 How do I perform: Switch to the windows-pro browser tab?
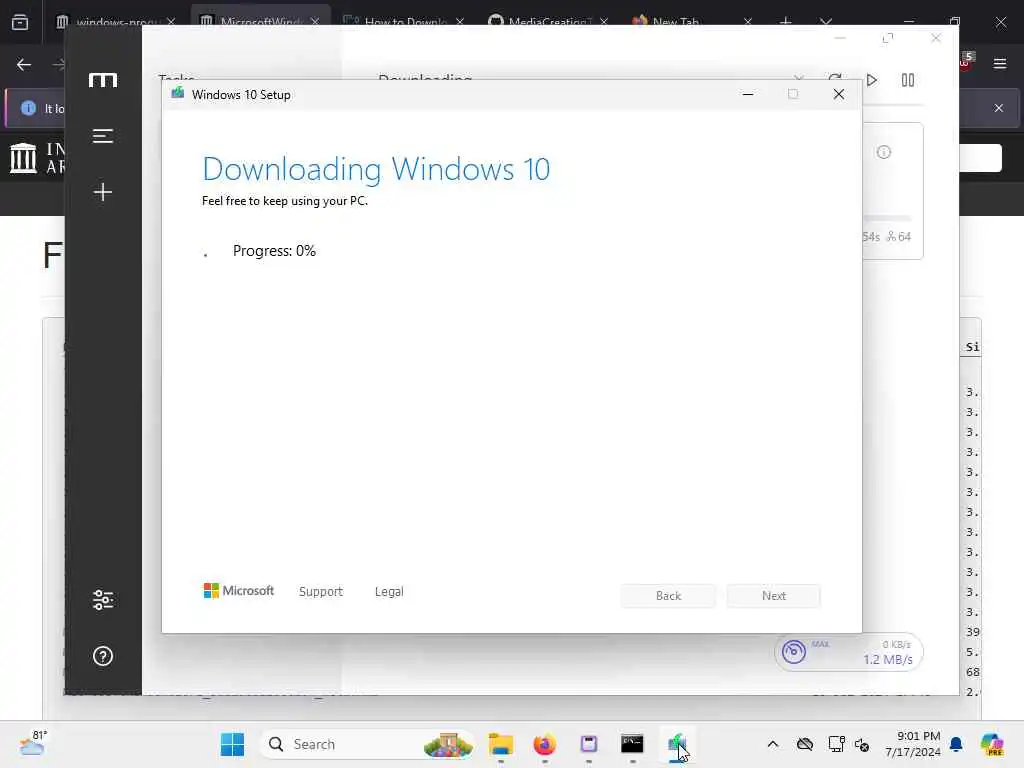(116, 22)
